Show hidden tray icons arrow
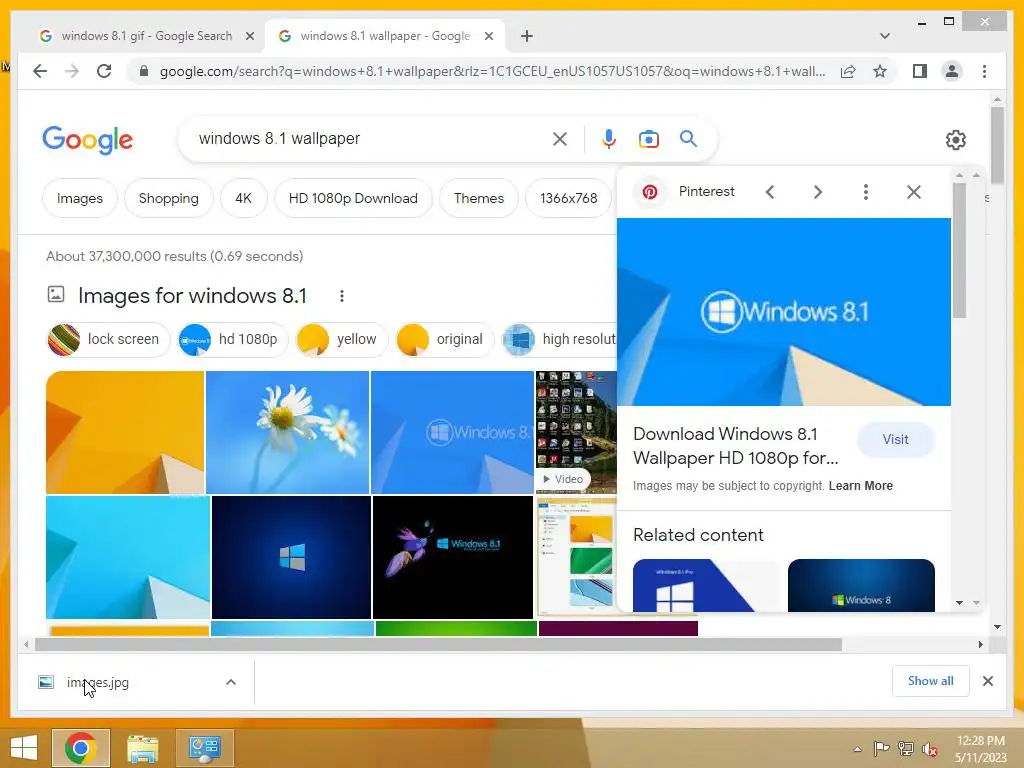1024x768 pixels. tap(857, 749)
